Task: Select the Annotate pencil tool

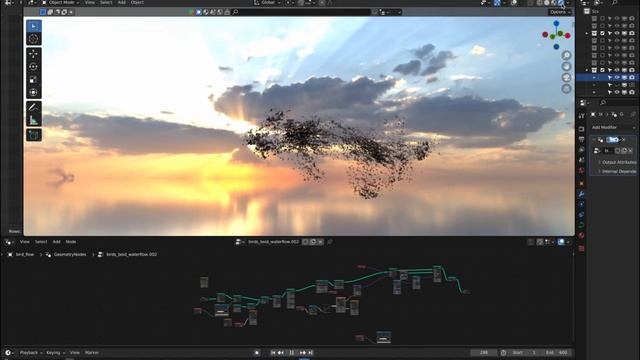Action: [x=33, y=107]
